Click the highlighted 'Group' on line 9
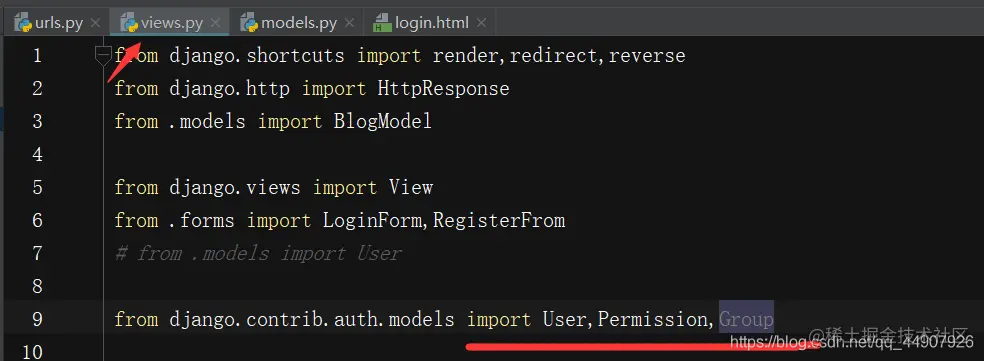This screenshot has width=984, height=361. click(746, 320)
